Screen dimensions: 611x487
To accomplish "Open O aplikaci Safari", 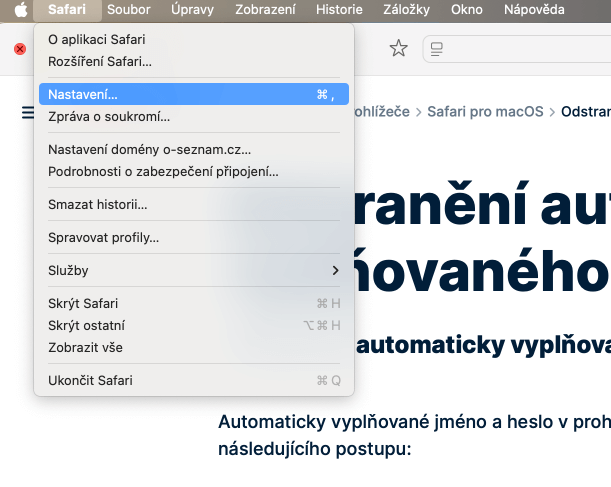I will [96, 40].
